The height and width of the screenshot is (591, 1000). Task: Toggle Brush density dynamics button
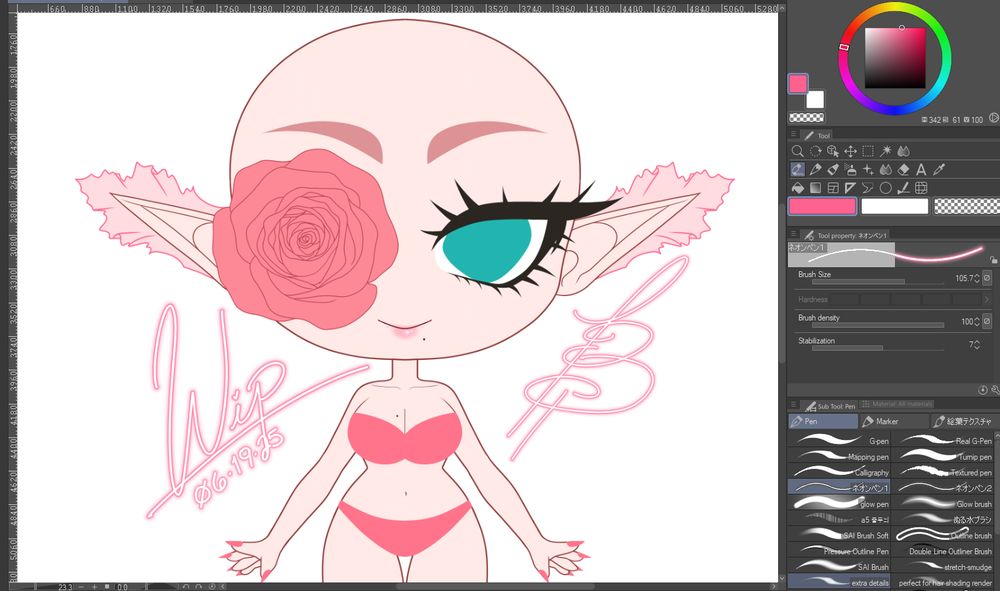[987, 321]
